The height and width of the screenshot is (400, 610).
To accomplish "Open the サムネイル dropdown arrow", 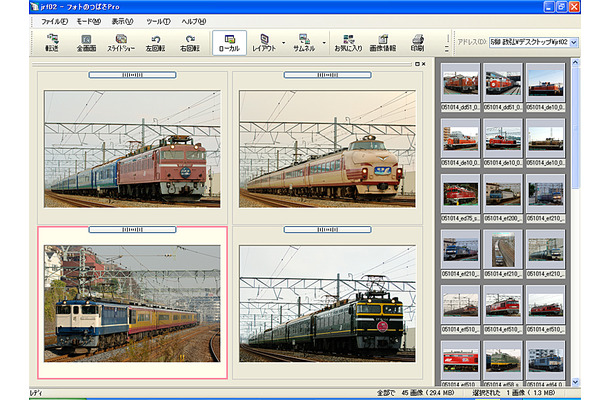I will pyautogui.click(x=324, y=43).
